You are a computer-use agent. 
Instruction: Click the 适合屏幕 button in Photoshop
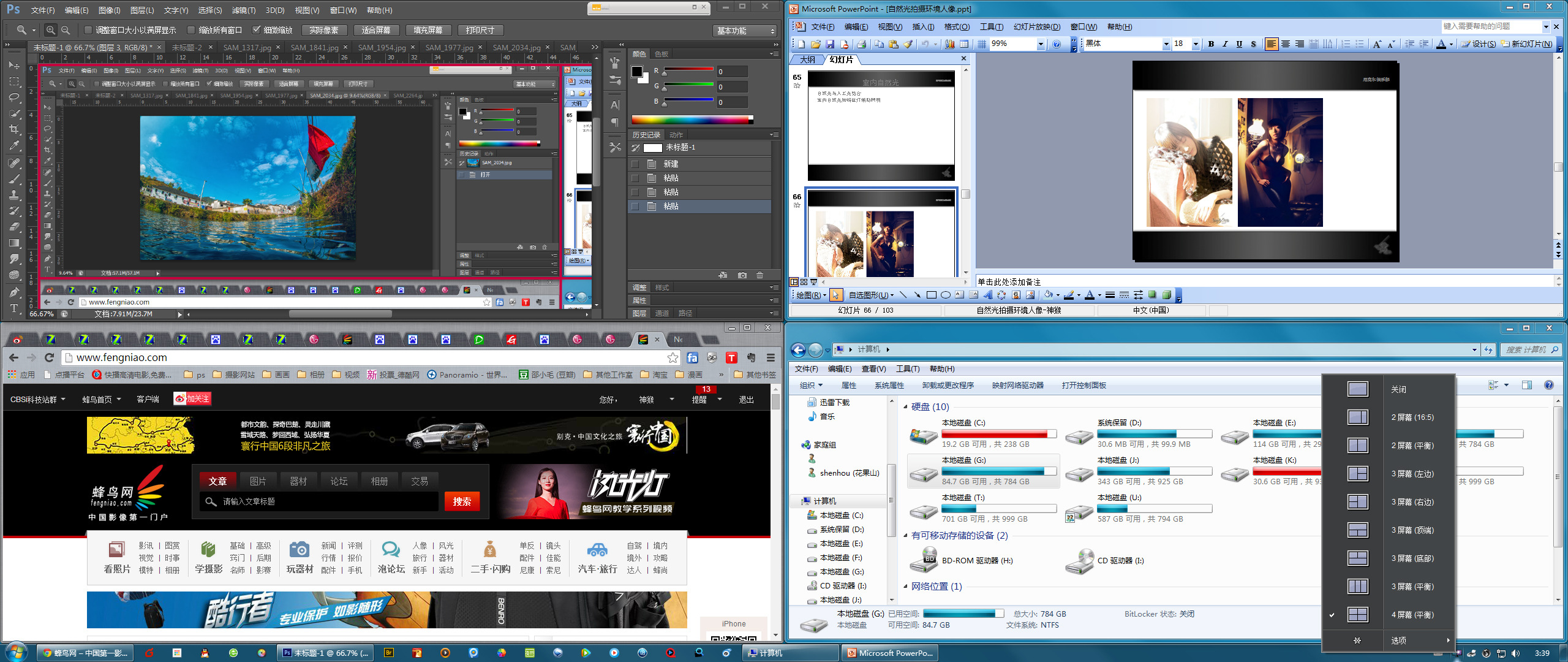(x=376, y=30)
